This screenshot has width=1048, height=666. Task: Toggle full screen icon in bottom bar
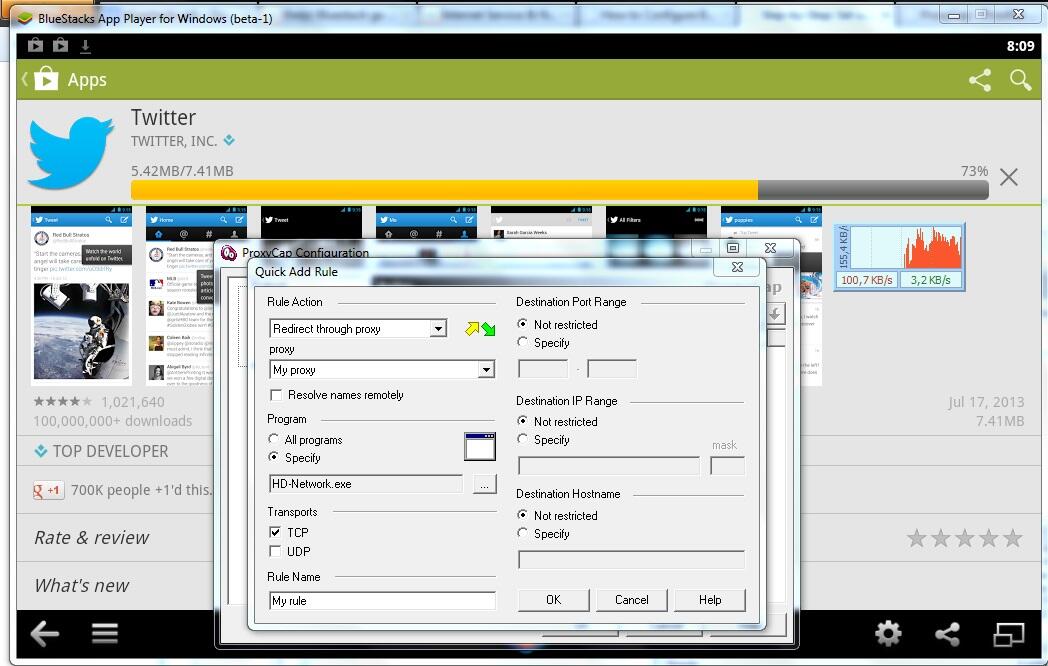click(x=1009, y=634)
